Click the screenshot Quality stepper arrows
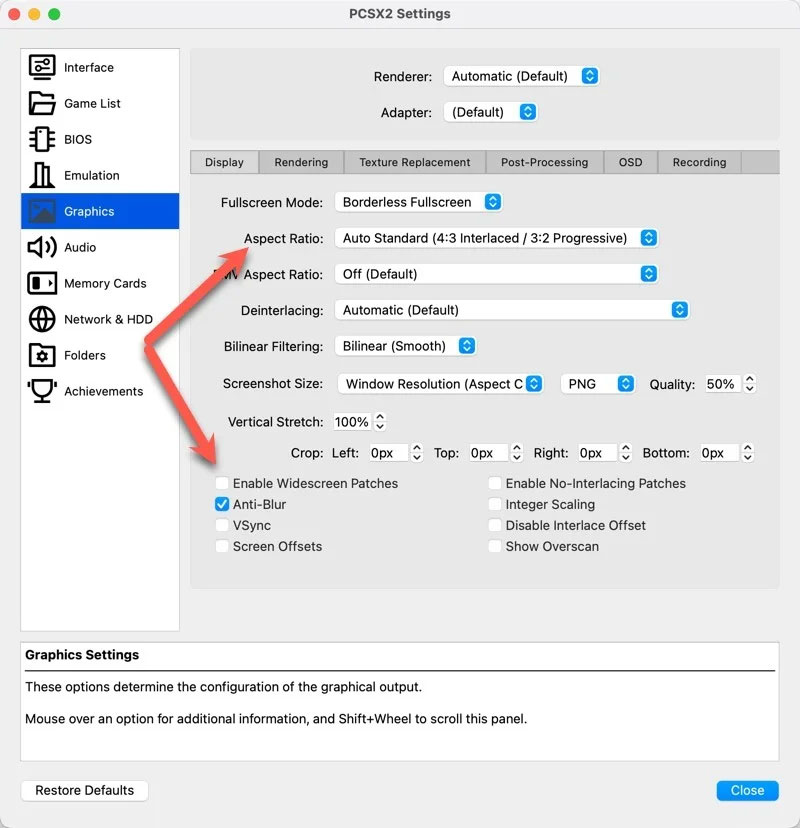This screenshot has width=800, height=828. coord(749,384)
